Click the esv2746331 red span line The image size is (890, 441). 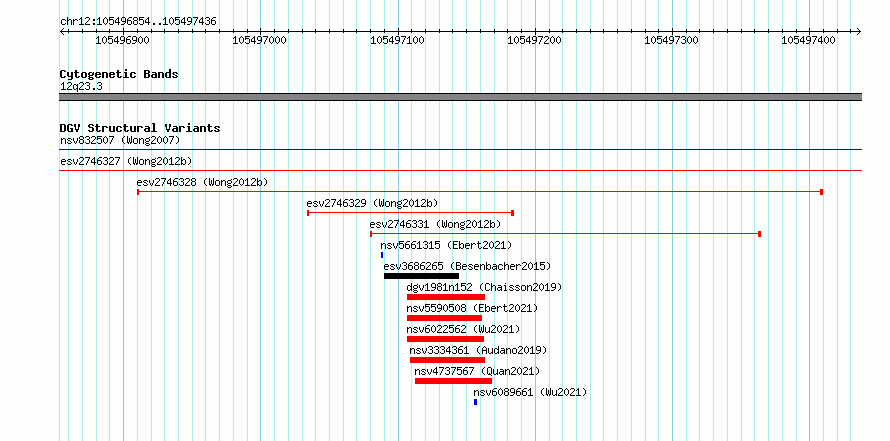(x=565, y=234)
